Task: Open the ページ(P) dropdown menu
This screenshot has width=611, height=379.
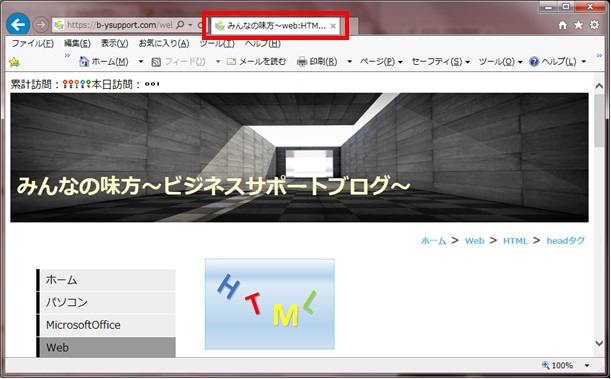Action: [x=381, y=62]
